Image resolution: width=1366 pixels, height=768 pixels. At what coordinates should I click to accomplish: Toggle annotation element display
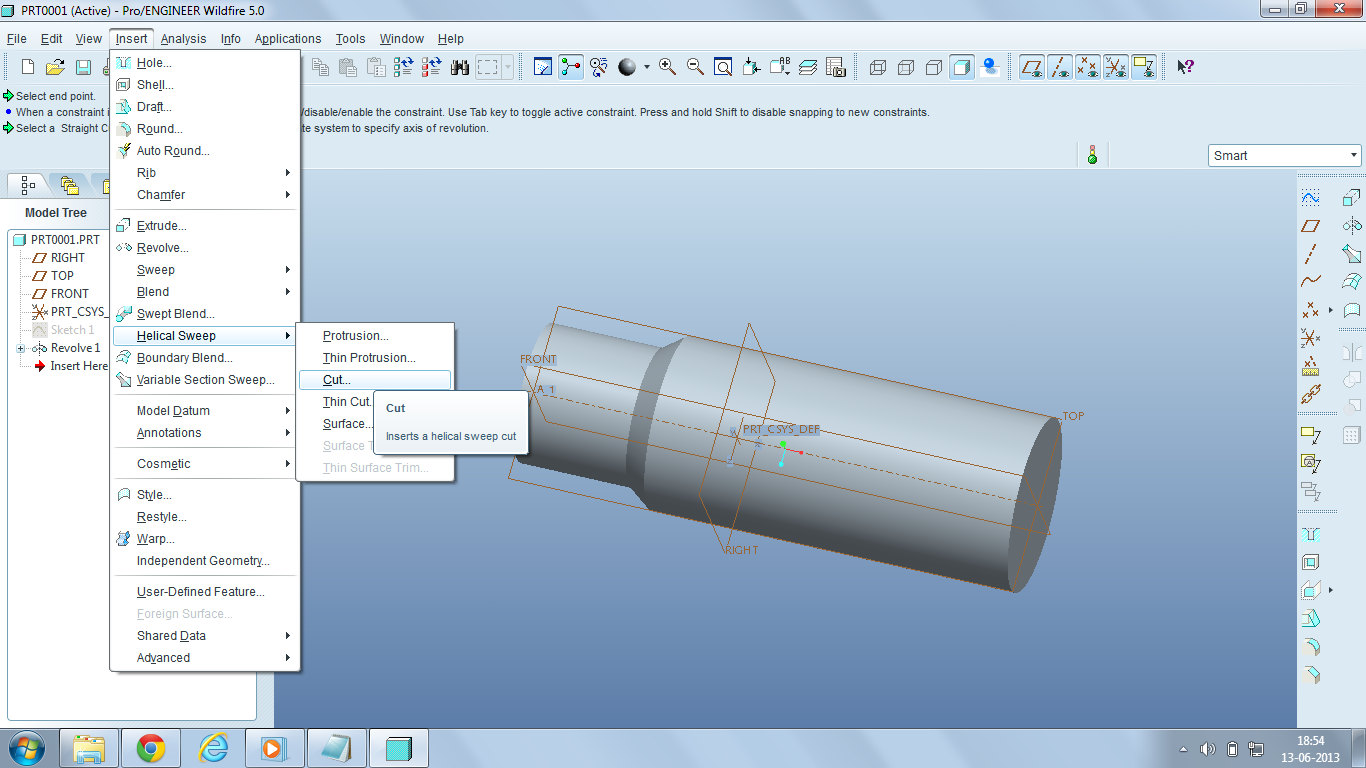tap(1144, 67)
